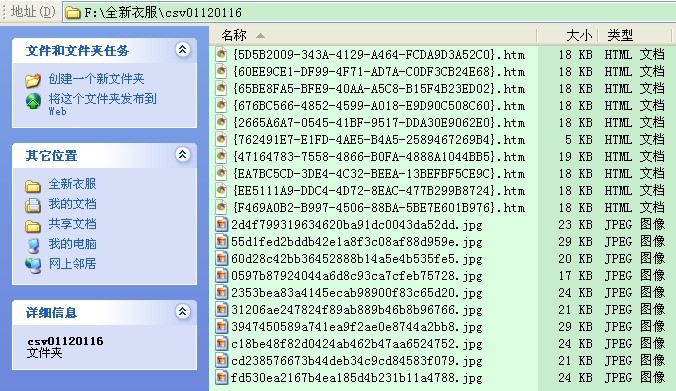
Task: Click 将这个文件夹发布到 Web link
Action: coord(102,104)
